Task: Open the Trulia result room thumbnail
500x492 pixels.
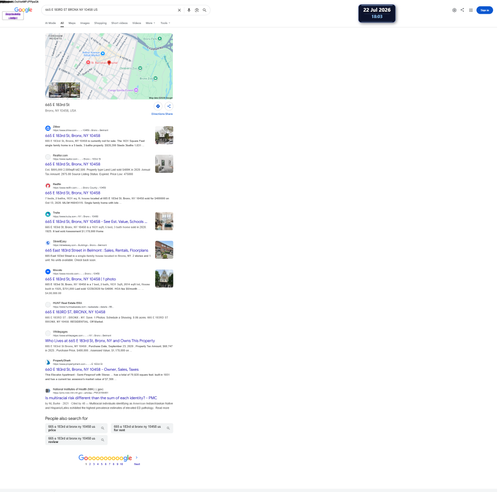Action: [164, 221]
